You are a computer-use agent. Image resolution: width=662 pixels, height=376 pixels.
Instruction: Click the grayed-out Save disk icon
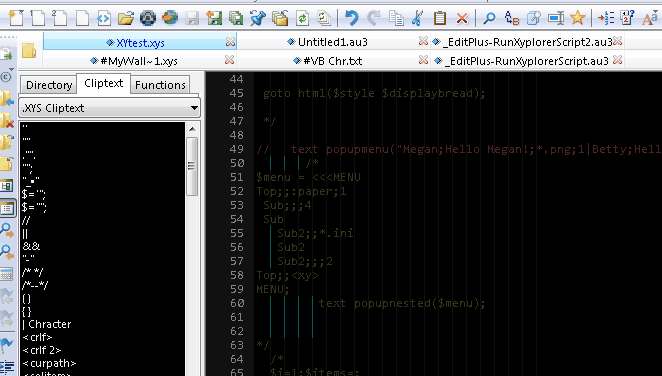(x=192, y=18)
